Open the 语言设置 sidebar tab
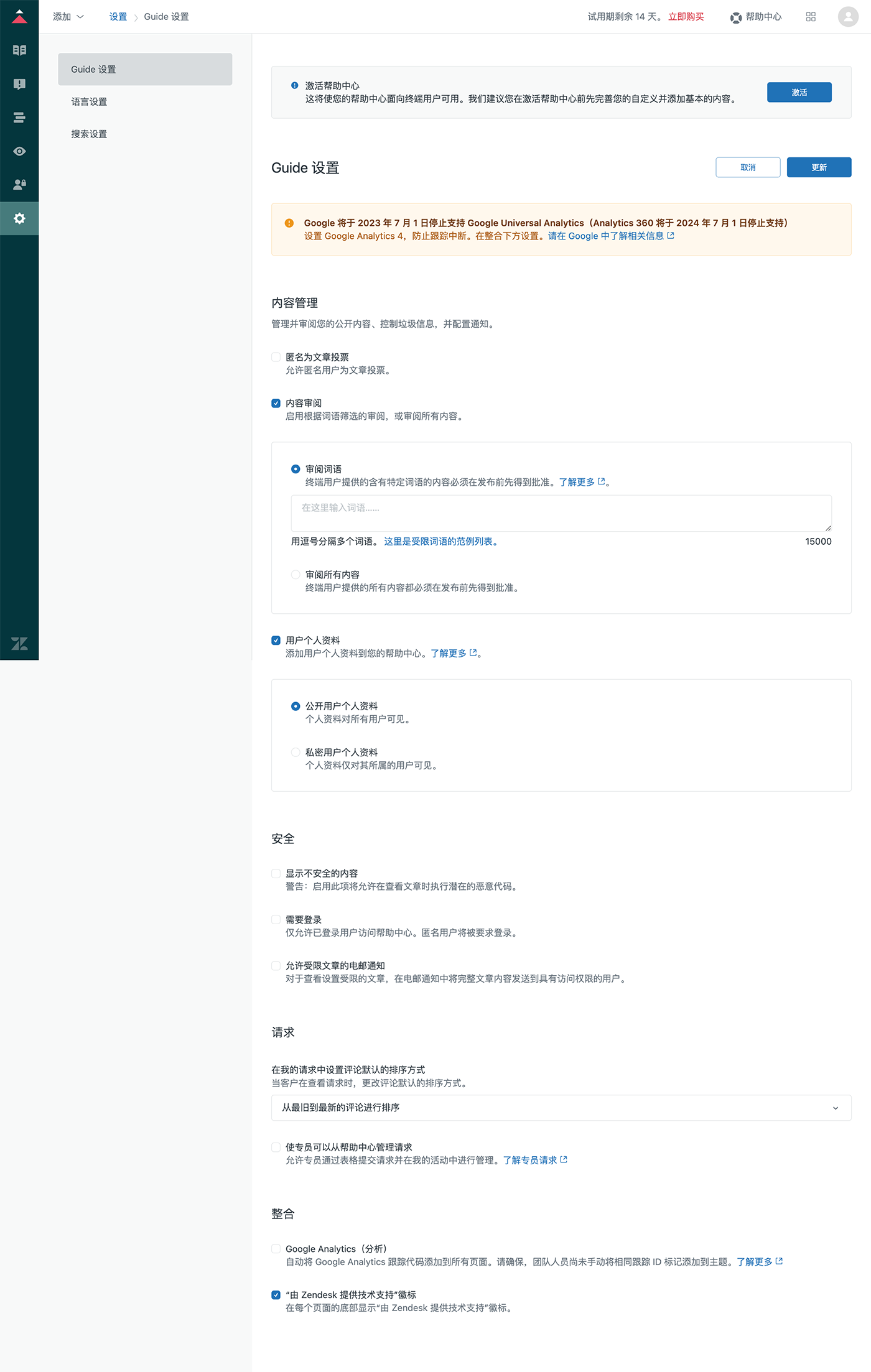The image size is (871, 1372). 145,101
